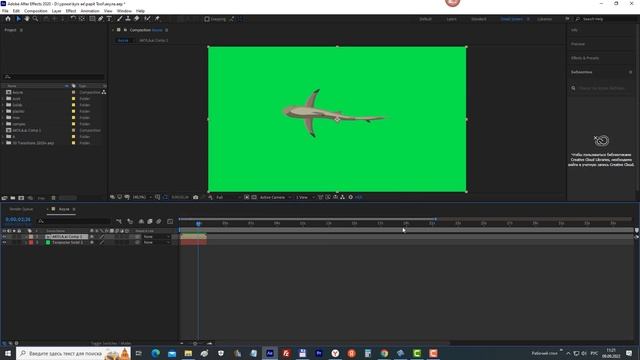The width and height of the screenshot is (640, 360).
Task: Open the 1 View layout dropdown
Action: 305,197
